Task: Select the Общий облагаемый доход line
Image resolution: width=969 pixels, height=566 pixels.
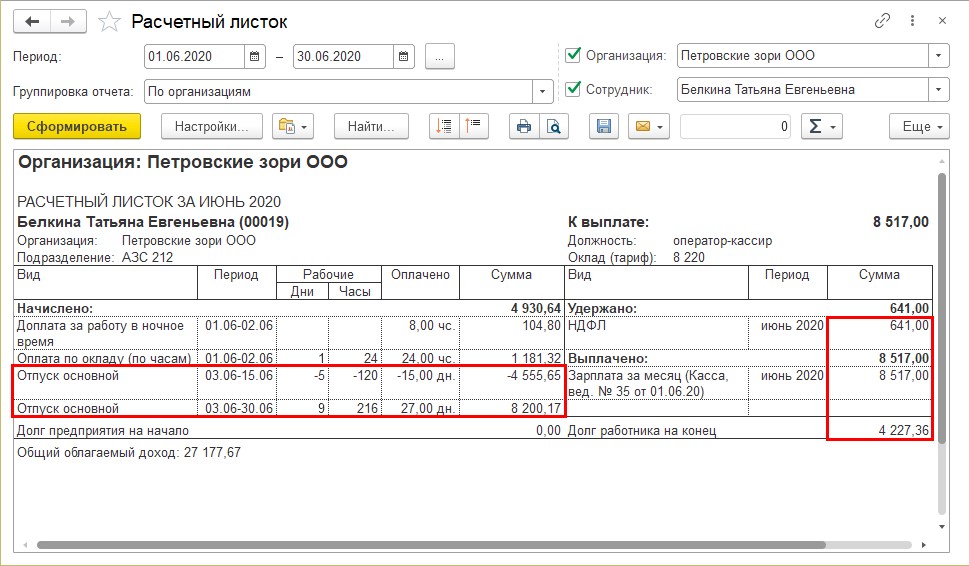Action: click(129, 452)
